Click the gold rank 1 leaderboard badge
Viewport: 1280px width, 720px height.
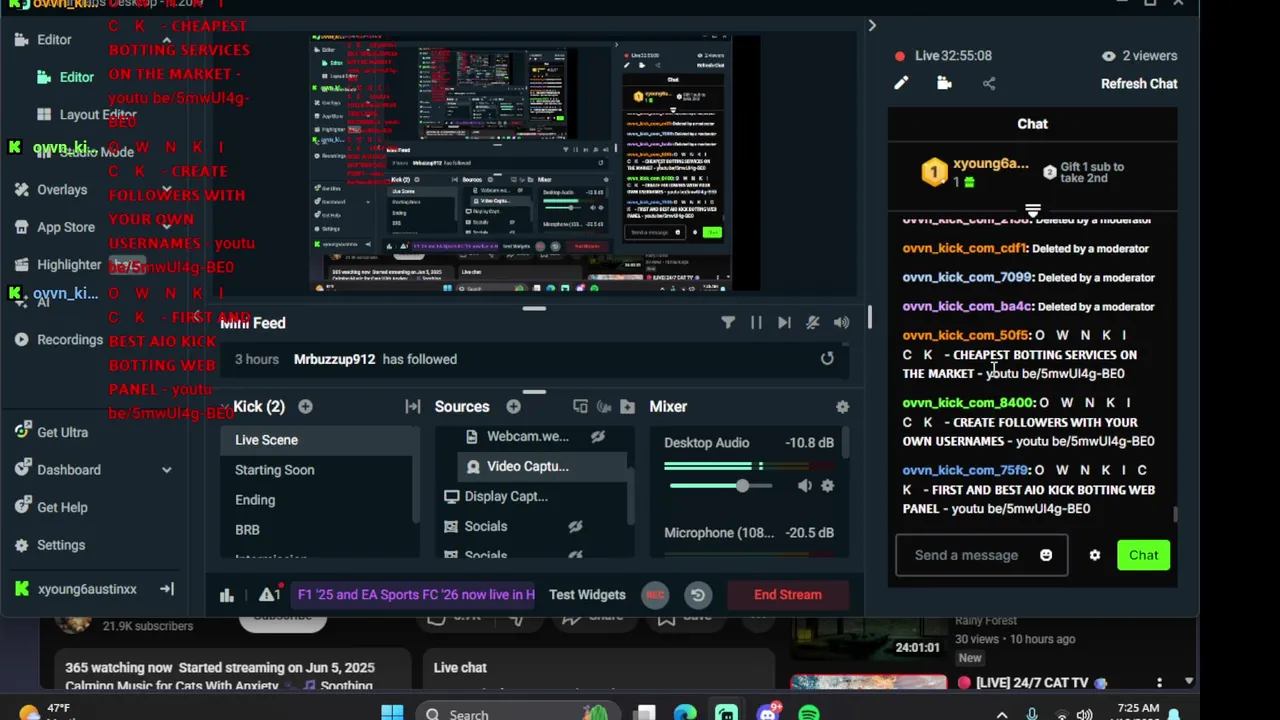934,173
